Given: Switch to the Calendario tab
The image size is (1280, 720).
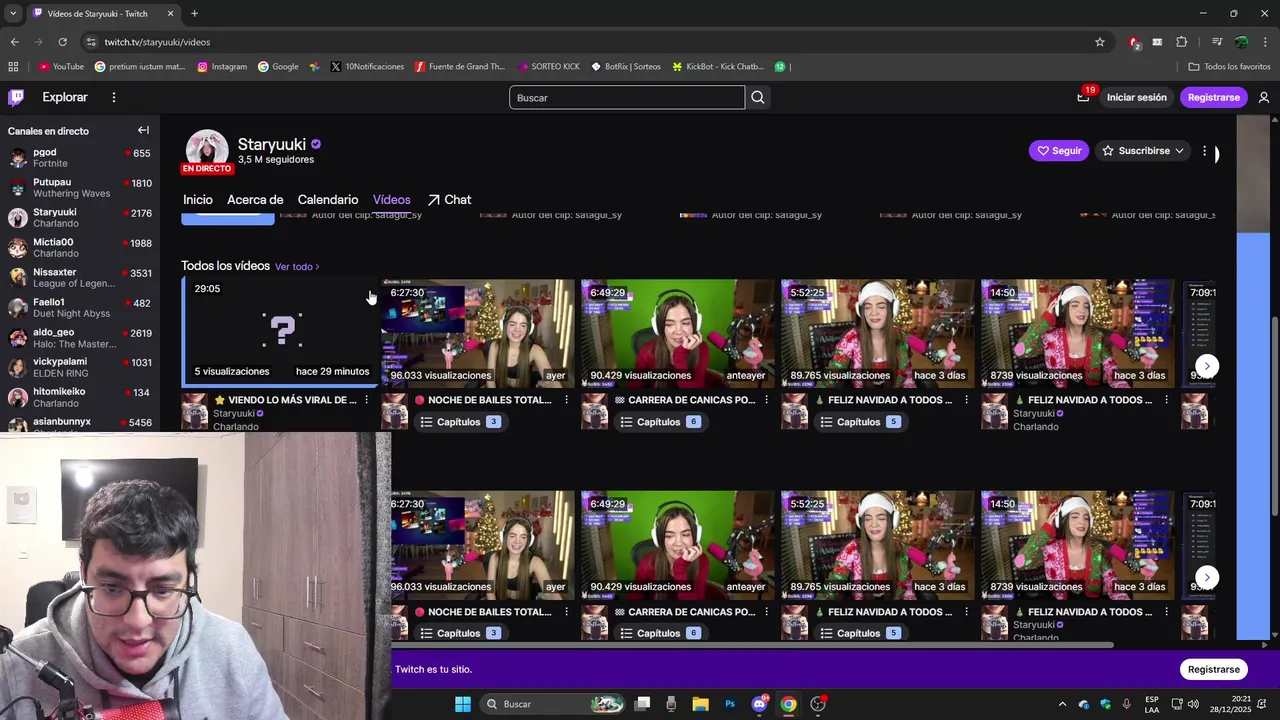Looking at the screenshot, I should (x=328, y=200).
